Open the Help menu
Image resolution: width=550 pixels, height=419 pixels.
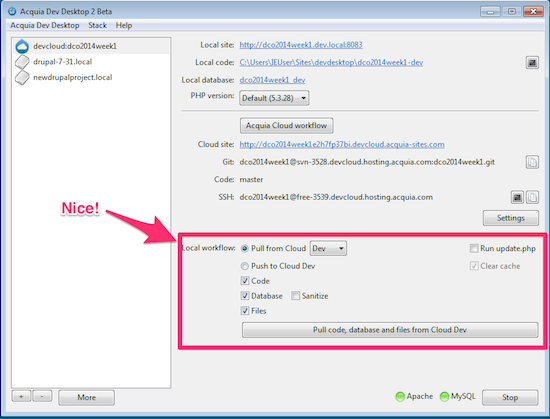click(x=124, y=25)
